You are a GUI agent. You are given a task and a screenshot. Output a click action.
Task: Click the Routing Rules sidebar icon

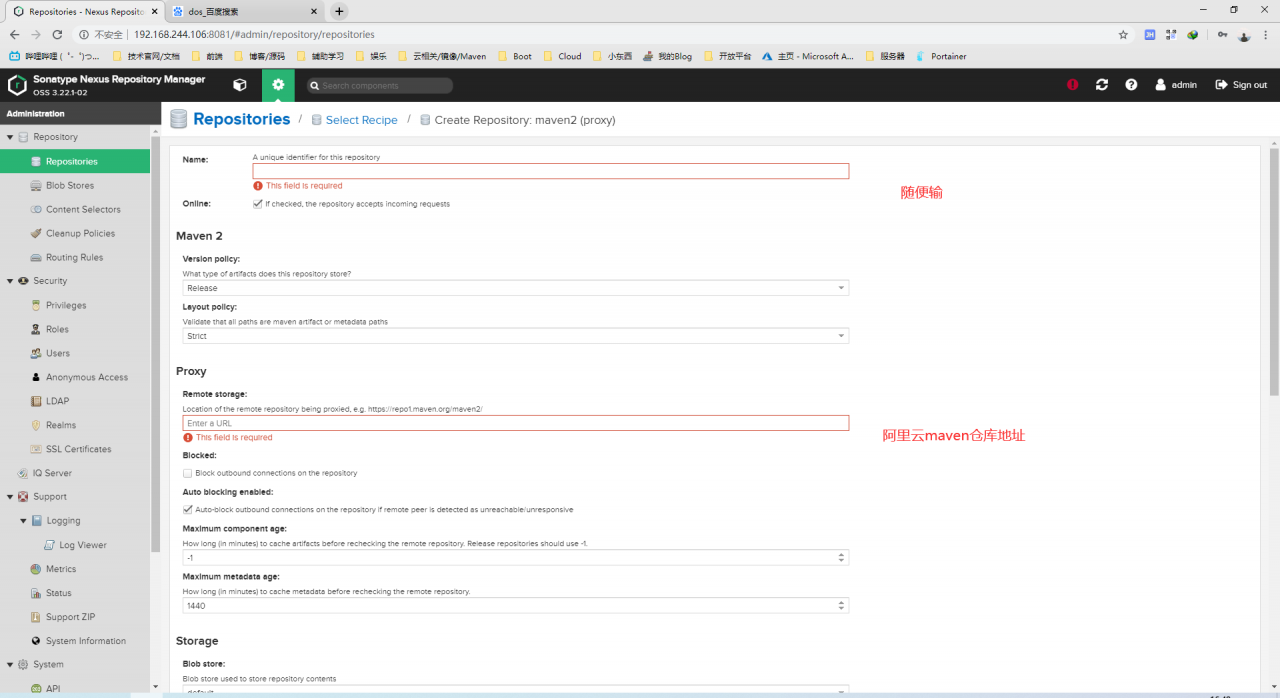(36, 257)
